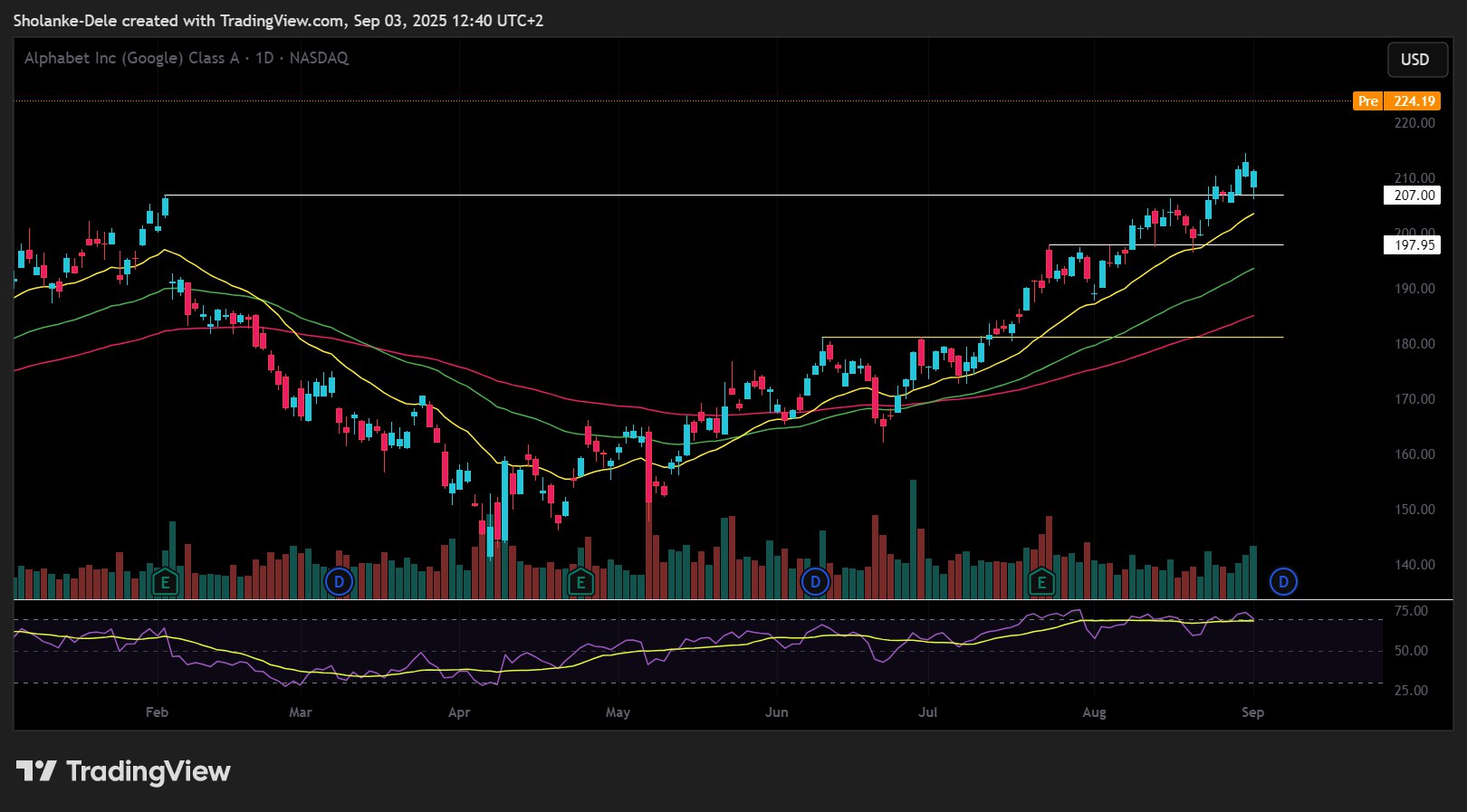Click the 180.00 price axis label
Viewport: 1467px width, 812px height.
point(1414,344)
